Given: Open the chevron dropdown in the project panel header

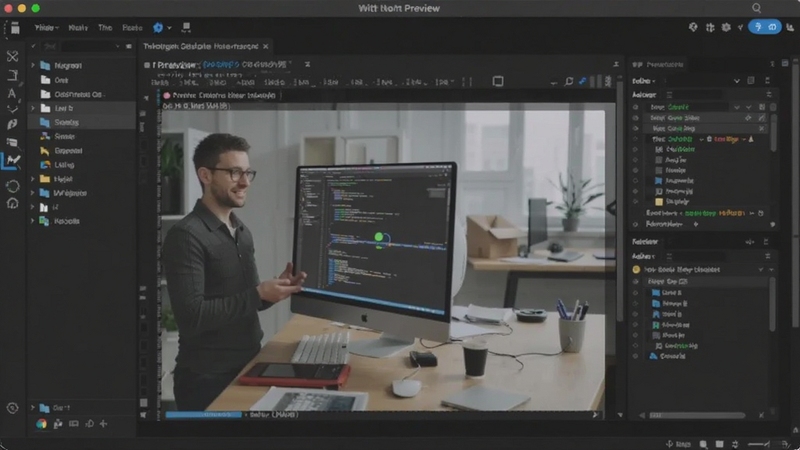Looking at the screenshot, I should (118, 46).
